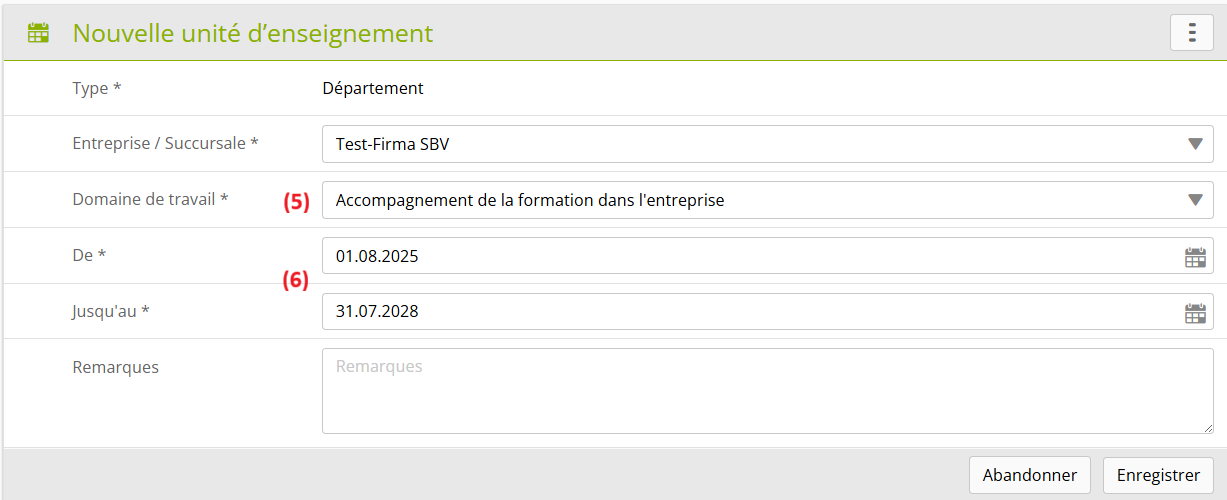
Task: Click the arrow of the Domaine de travail dropdown
Action: (x=1195, y=200)
